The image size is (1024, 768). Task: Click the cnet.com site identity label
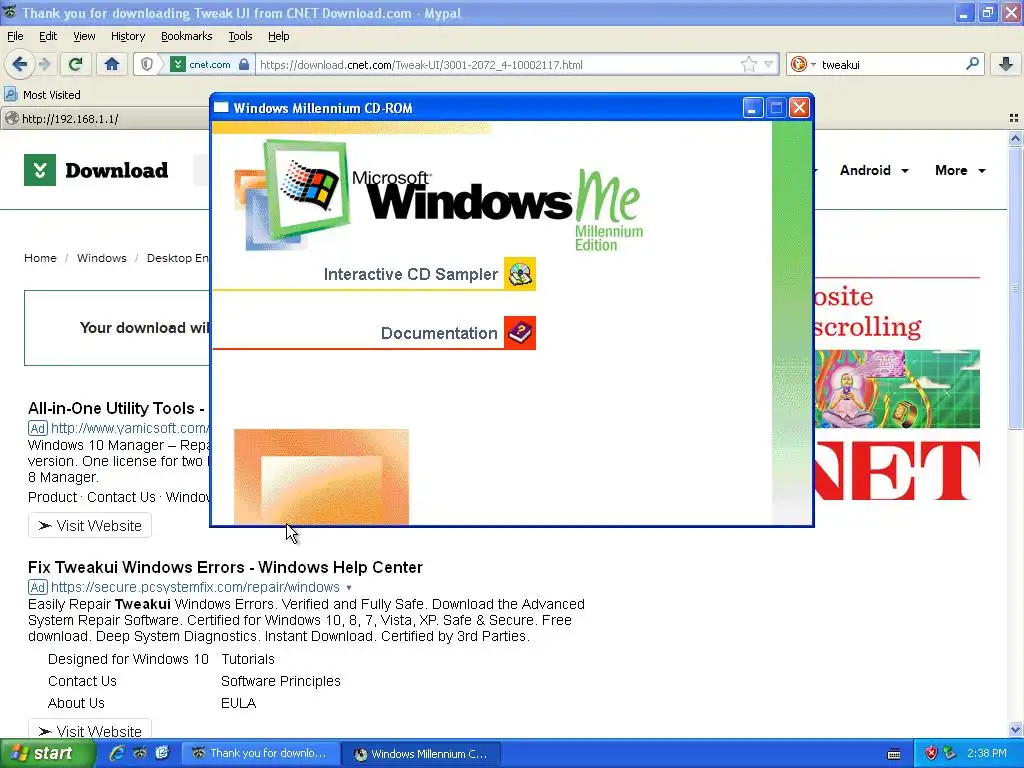[210, 65]
